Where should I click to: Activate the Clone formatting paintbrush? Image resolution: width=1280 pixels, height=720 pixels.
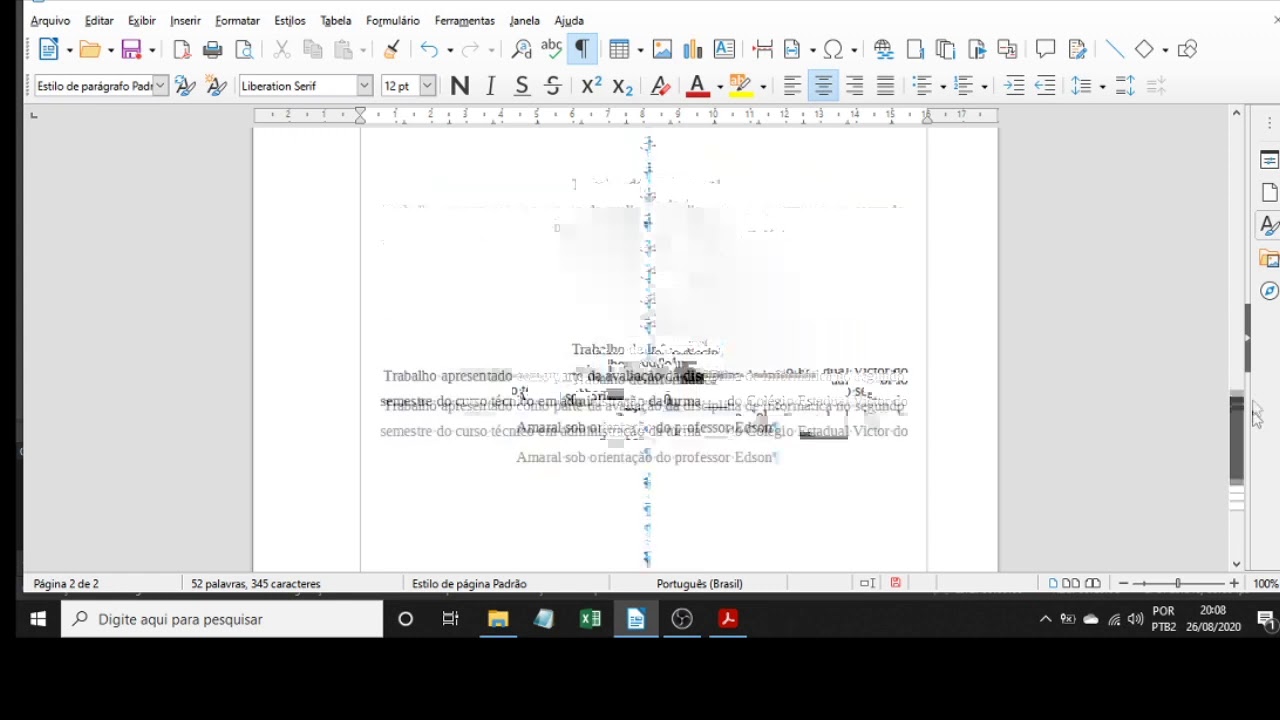point(392,49)
